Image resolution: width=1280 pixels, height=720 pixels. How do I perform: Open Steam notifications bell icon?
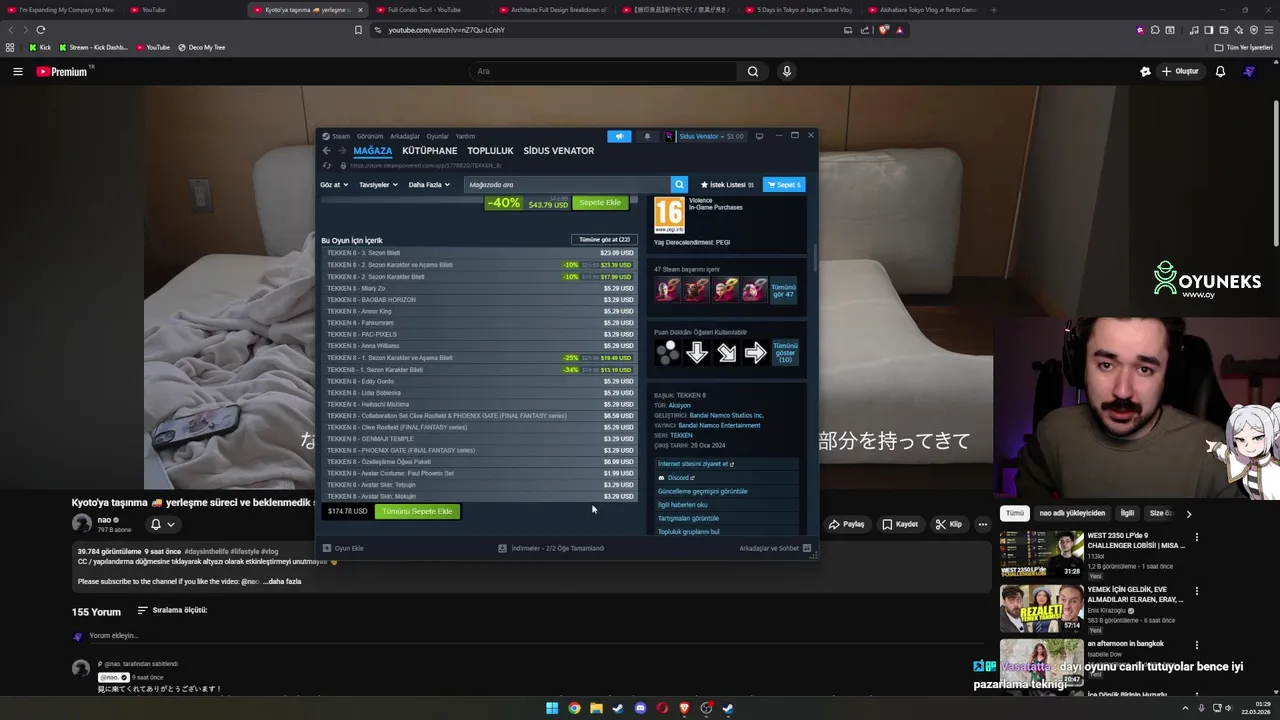coord(647,136)
